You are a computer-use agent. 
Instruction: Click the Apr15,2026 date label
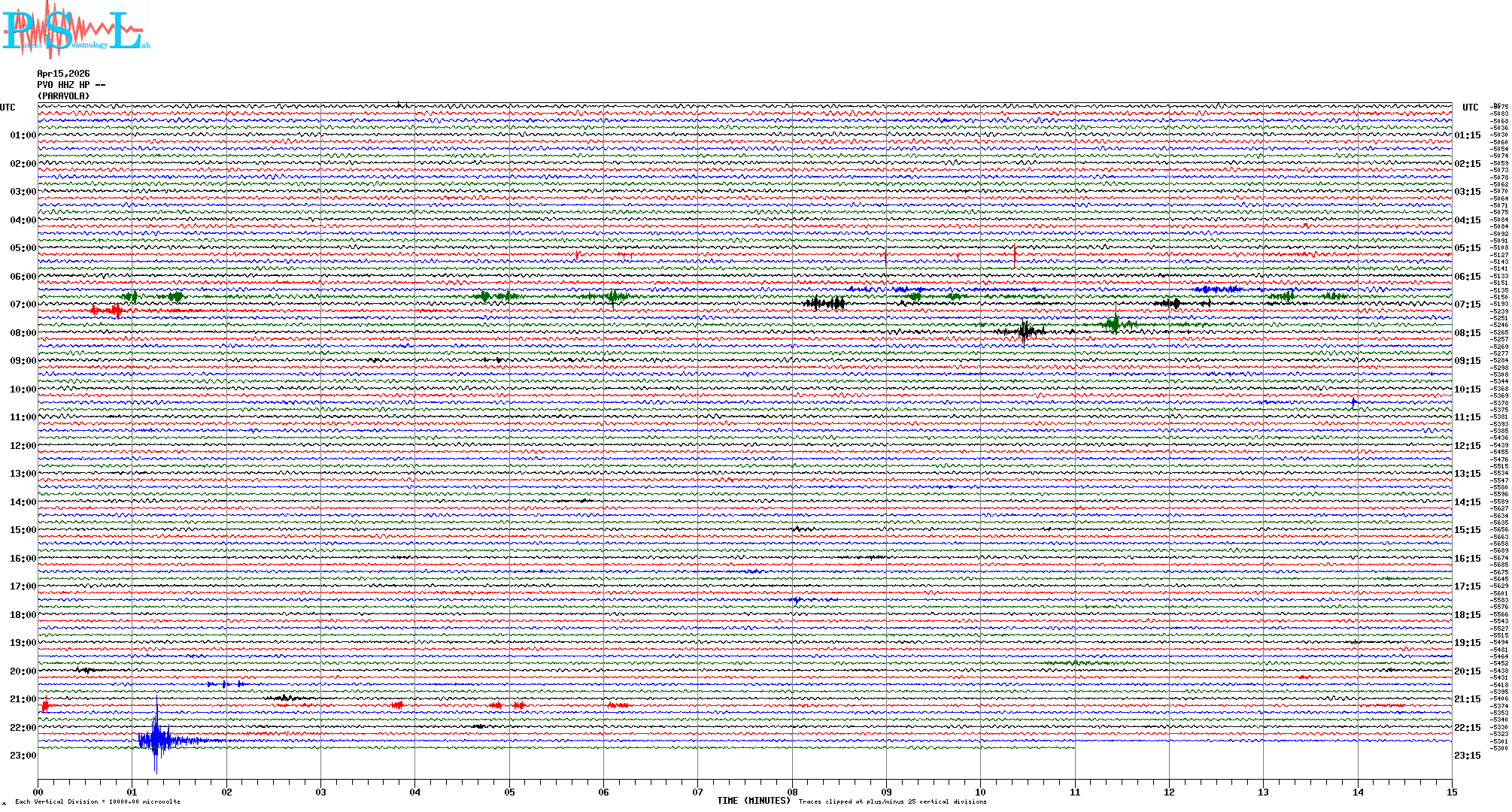63,74
